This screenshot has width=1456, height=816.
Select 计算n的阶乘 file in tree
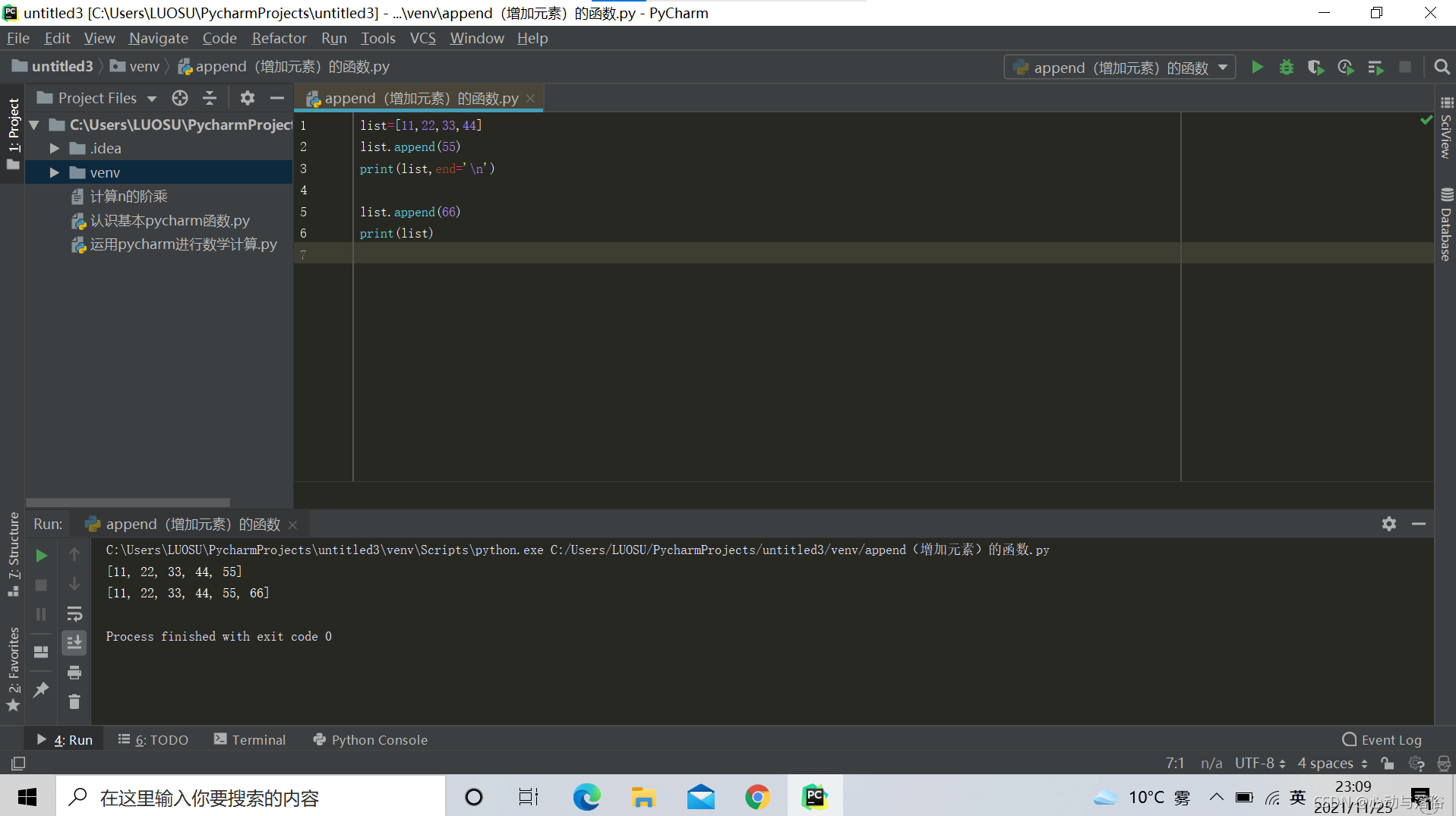[119, 197]
